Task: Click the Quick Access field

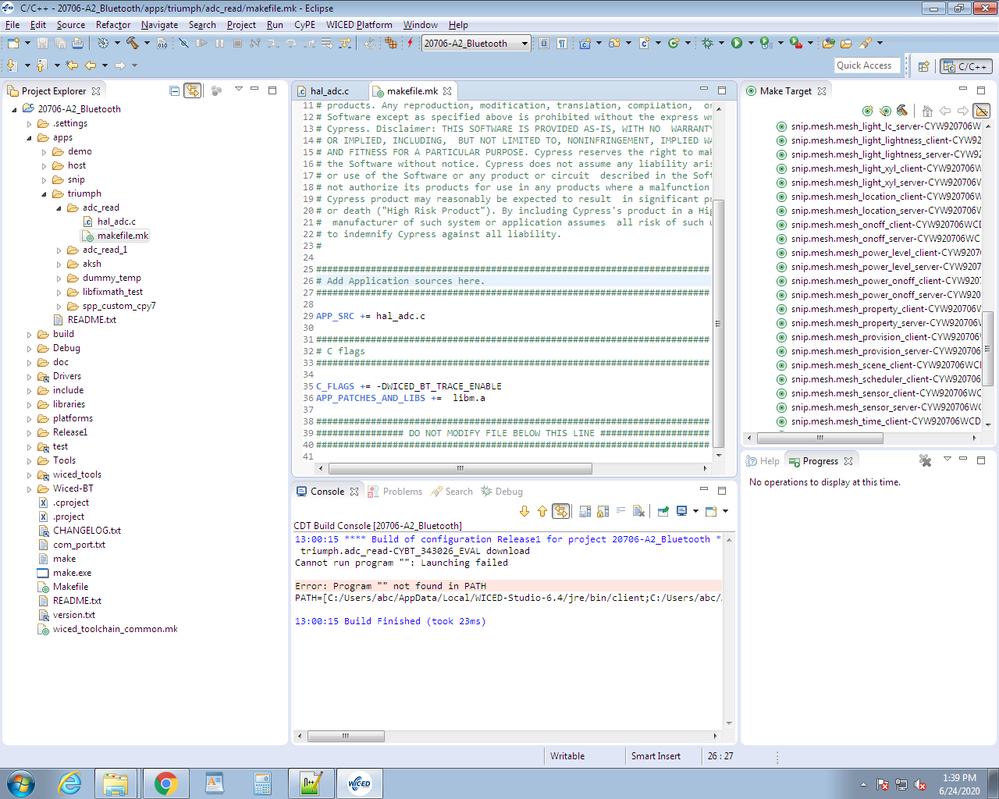Action: click(x=868, y=64)
